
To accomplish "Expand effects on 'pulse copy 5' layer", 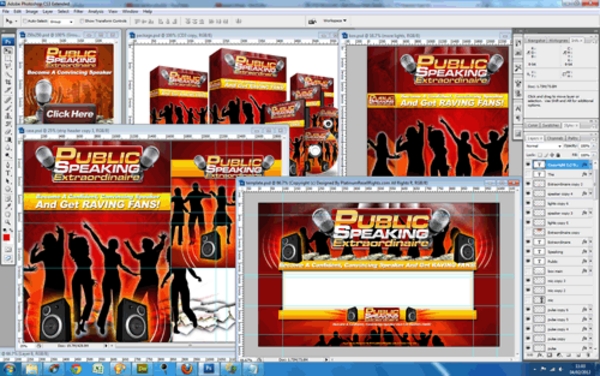I will 590,319.
